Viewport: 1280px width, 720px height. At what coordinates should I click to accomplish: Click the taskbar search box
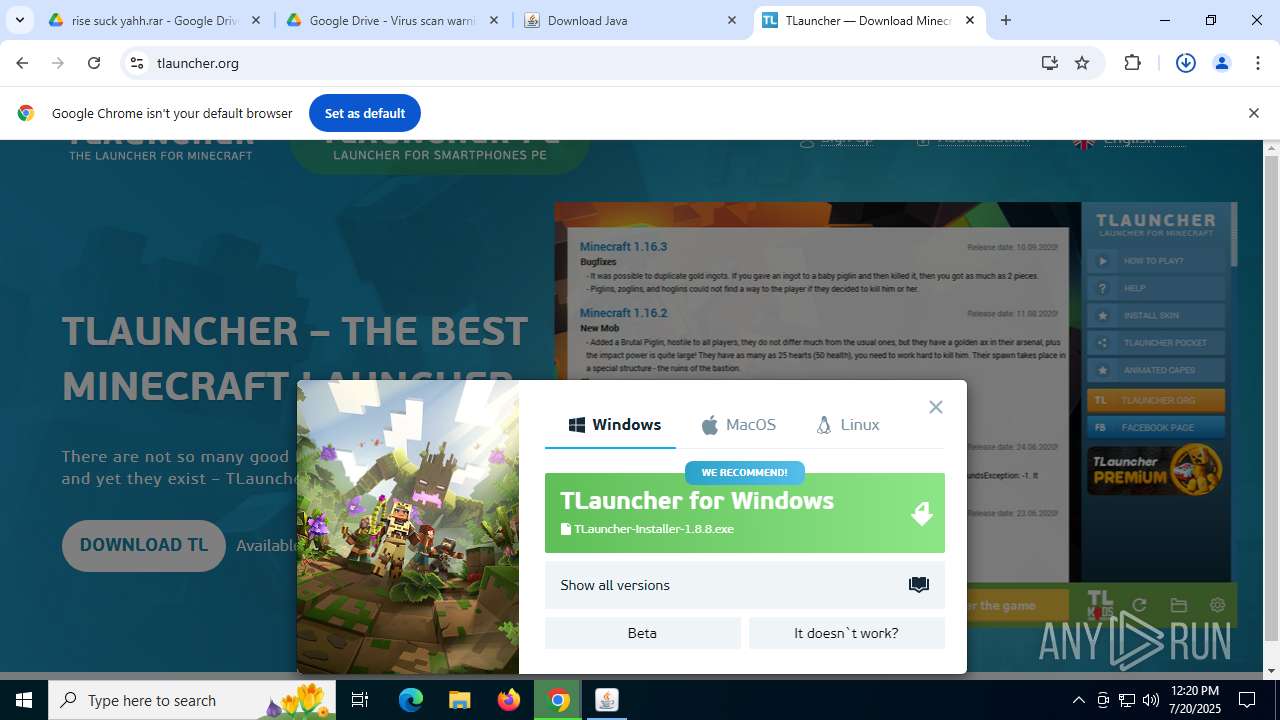coord(192,700)
